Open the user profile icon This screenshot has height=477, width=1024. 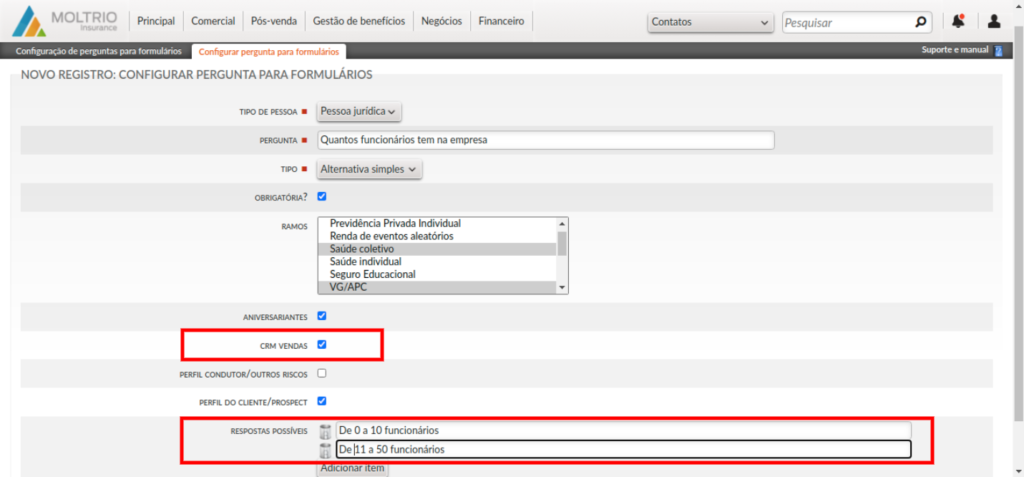click(x=993, y=21)
